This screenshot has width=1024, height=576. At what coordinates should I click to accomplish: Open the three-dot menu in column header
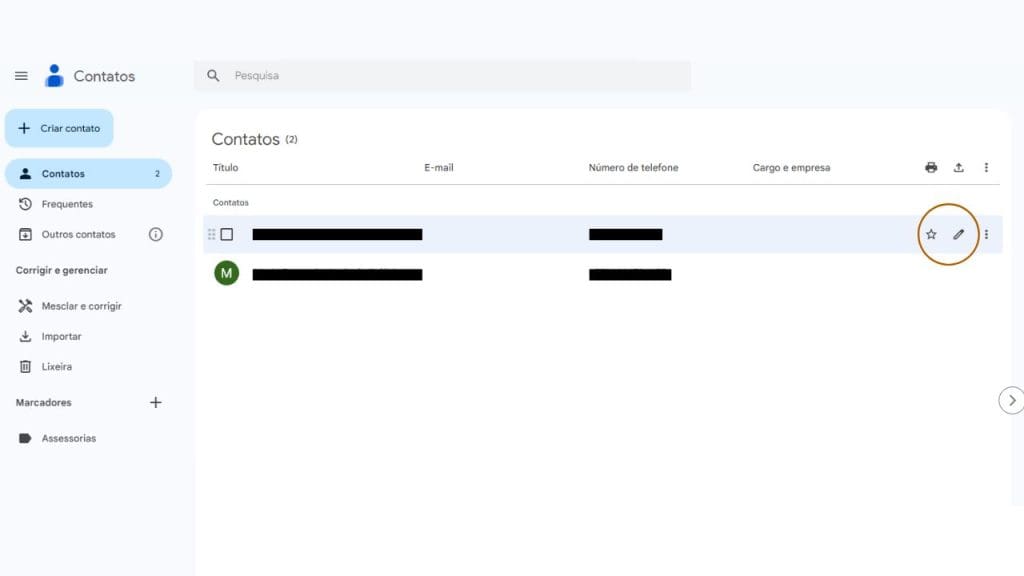click(986, 167)
